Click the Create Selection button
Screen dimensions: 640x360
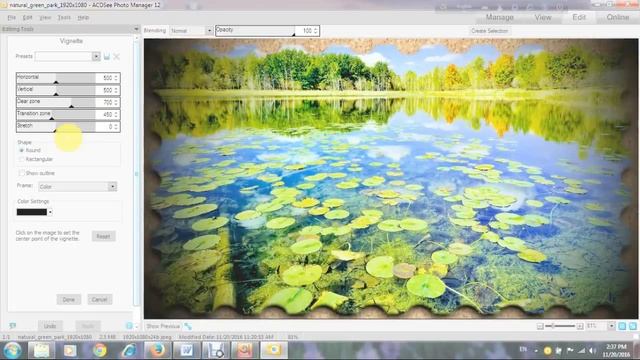click(x=489, y=31)
